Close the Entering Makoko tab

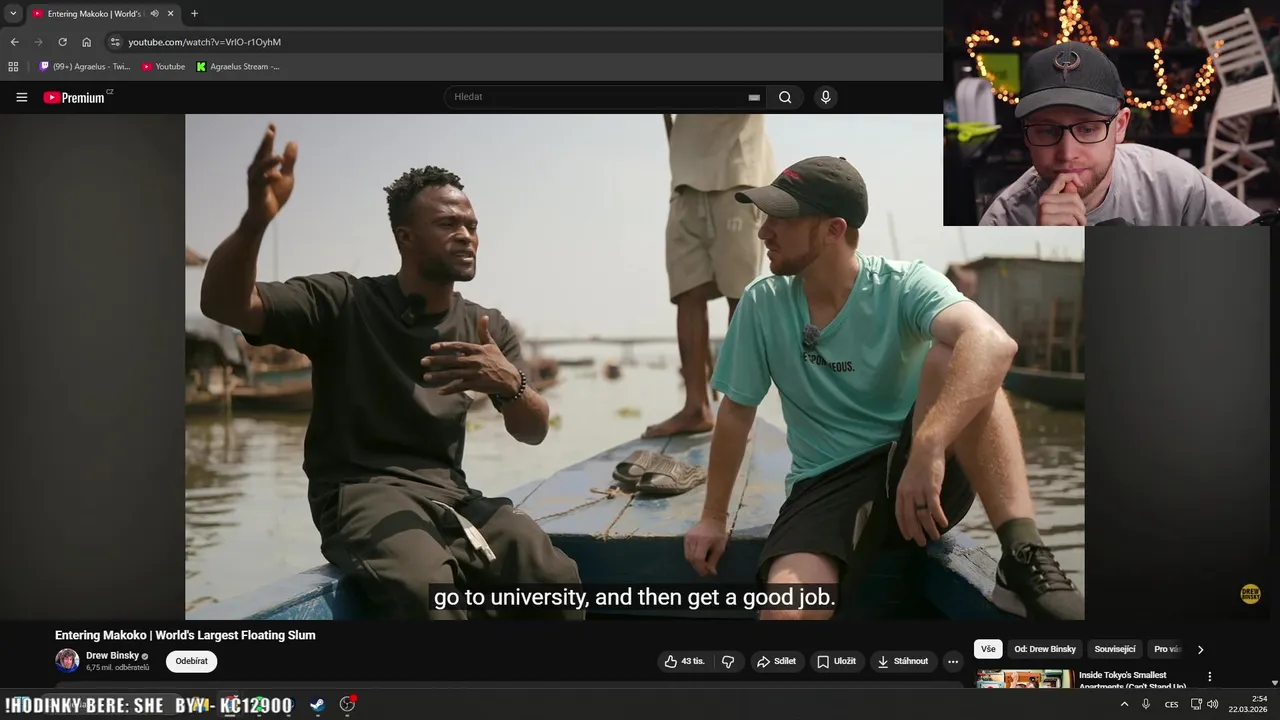click(170, 13)
